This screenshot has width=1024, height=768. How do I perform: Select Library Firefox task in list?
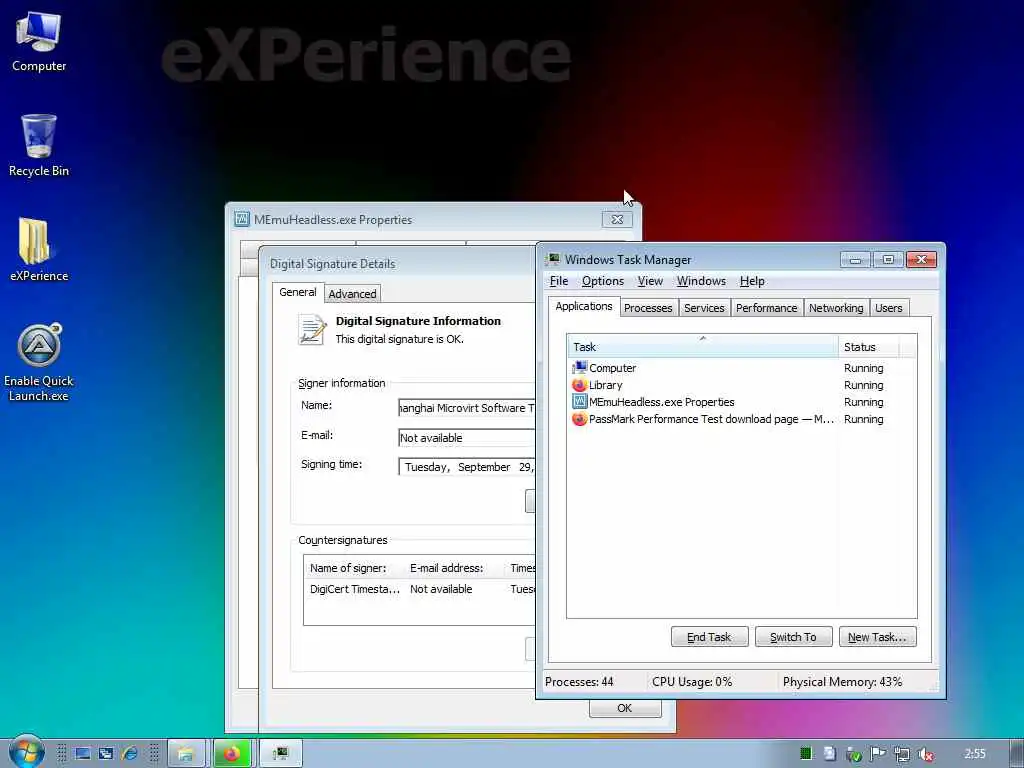(702, 385)
